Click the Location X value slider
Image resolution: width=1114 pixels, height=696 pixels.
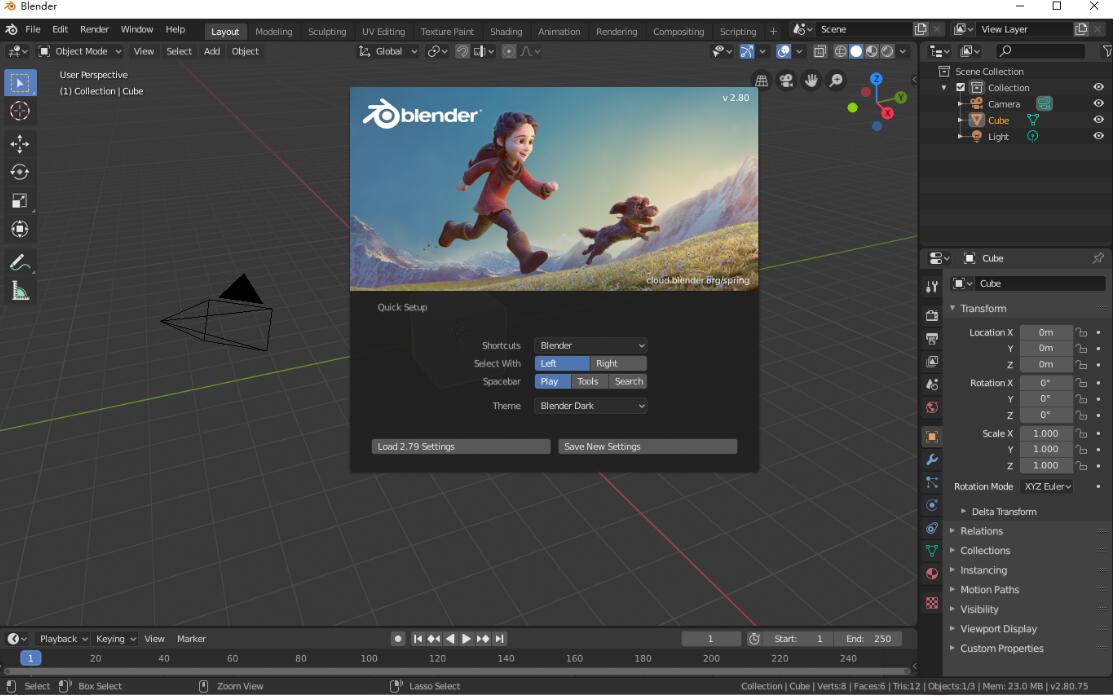click(x=1046, y=332)
